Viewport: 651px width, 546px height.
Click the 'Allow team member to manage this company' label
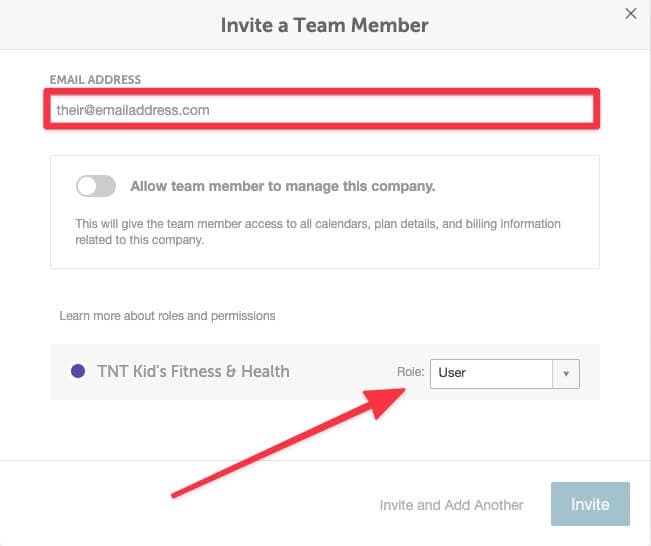click(x=283, y=186)
